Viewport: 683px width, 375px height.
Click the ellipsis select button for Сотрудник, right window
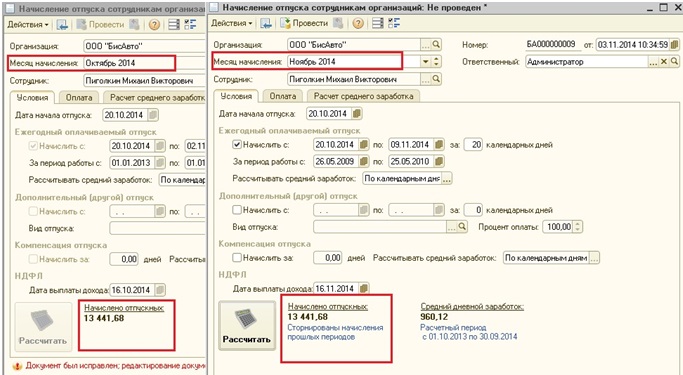pyautogui.click(x=426, y=79)
